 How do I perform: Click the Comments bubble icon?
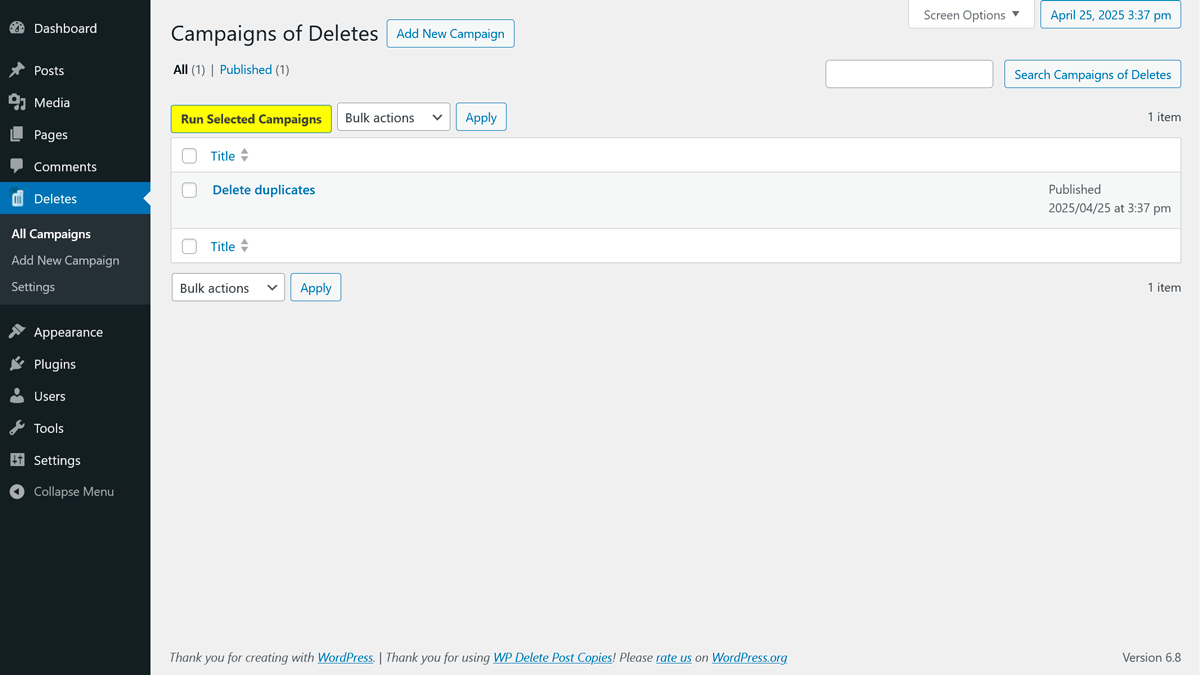click(17, 166)
